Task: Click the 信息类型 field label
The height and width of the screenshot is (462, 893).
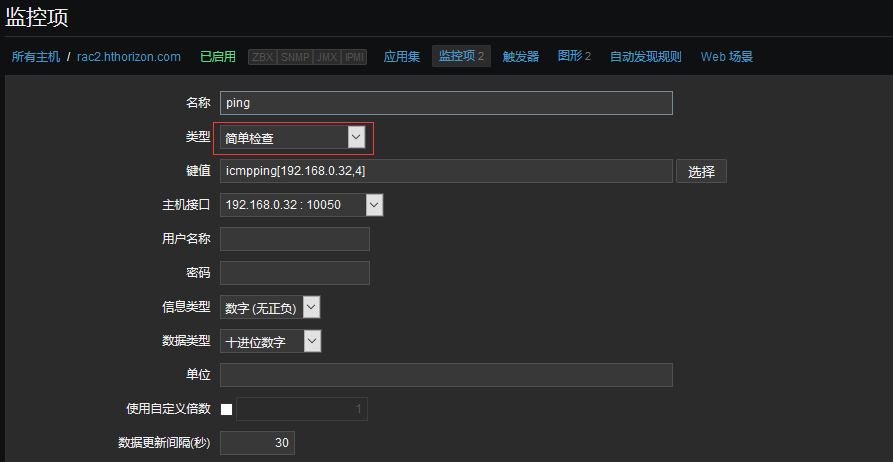Action: [x=186, y=307]
